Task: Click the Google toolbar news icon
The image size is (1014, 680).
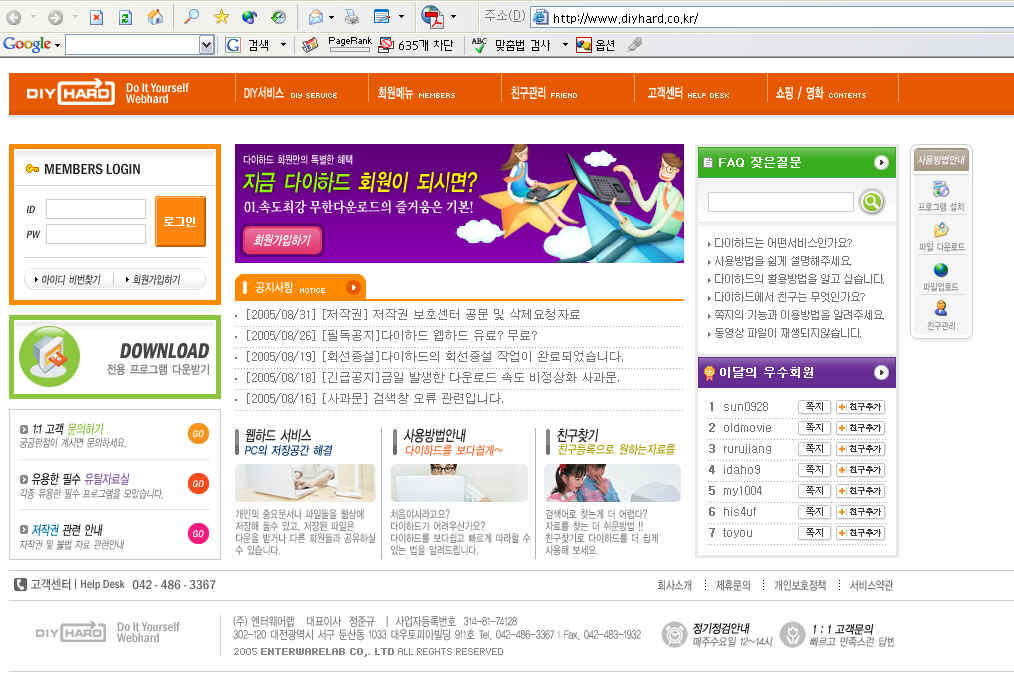Action: pos(310,45)
